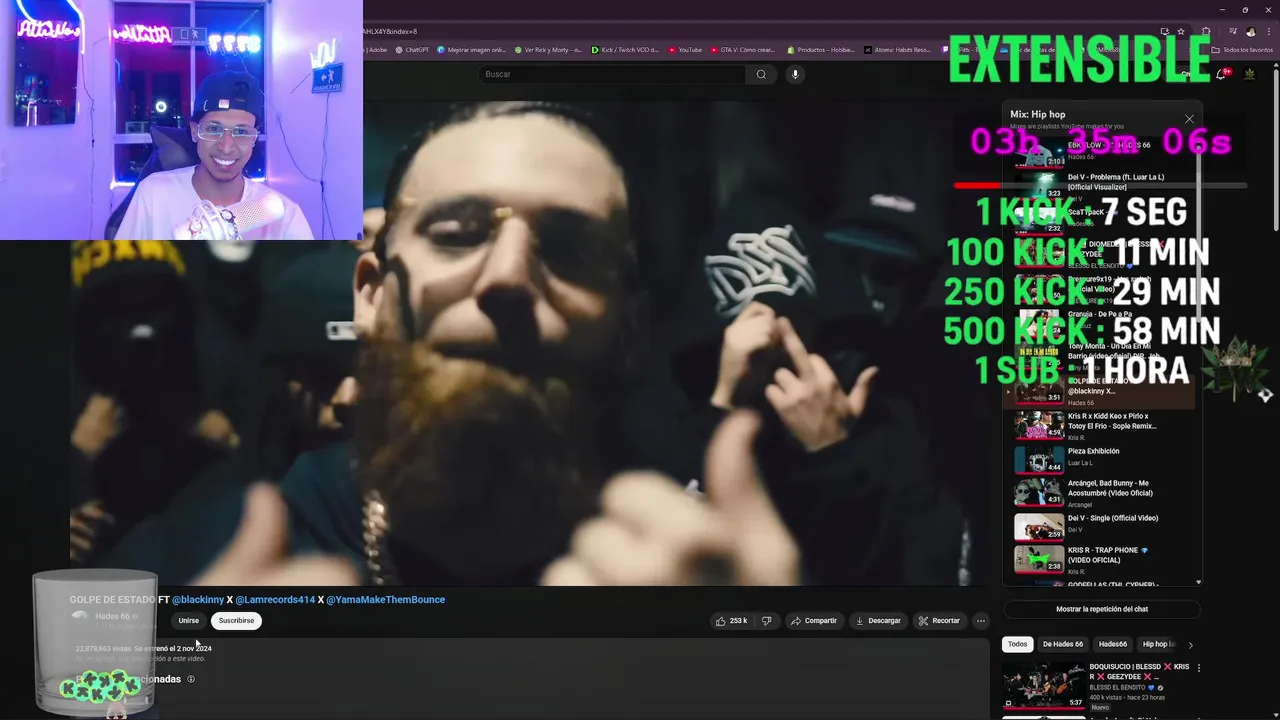The image size is (1280, 720).
Task: Click the search magnifier button
Action: pyautogui.click(x=761, y=74)
